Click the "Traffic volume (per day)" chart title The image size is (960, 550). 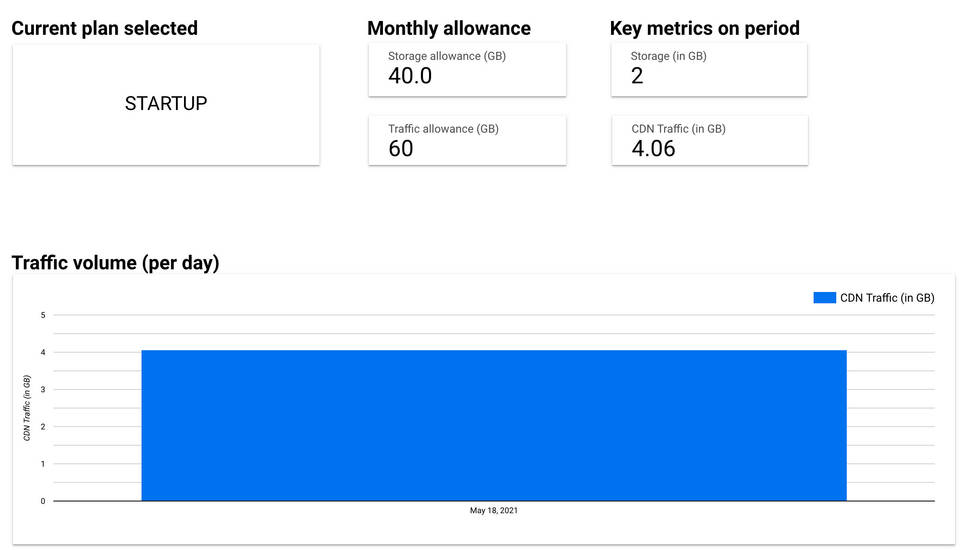click(x=115, y=263)
